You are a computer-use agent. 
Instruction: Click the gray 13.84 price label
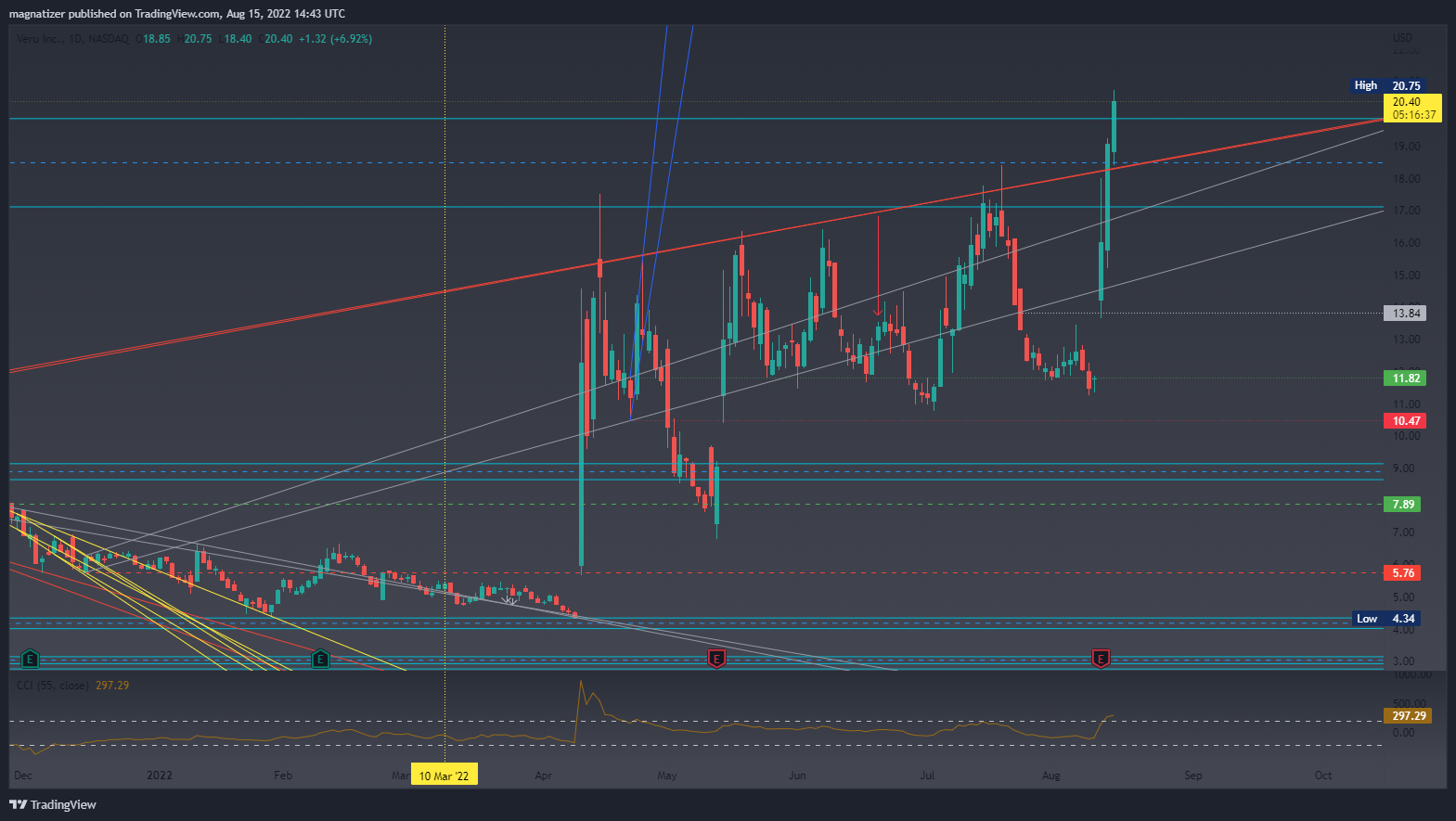1405,314
